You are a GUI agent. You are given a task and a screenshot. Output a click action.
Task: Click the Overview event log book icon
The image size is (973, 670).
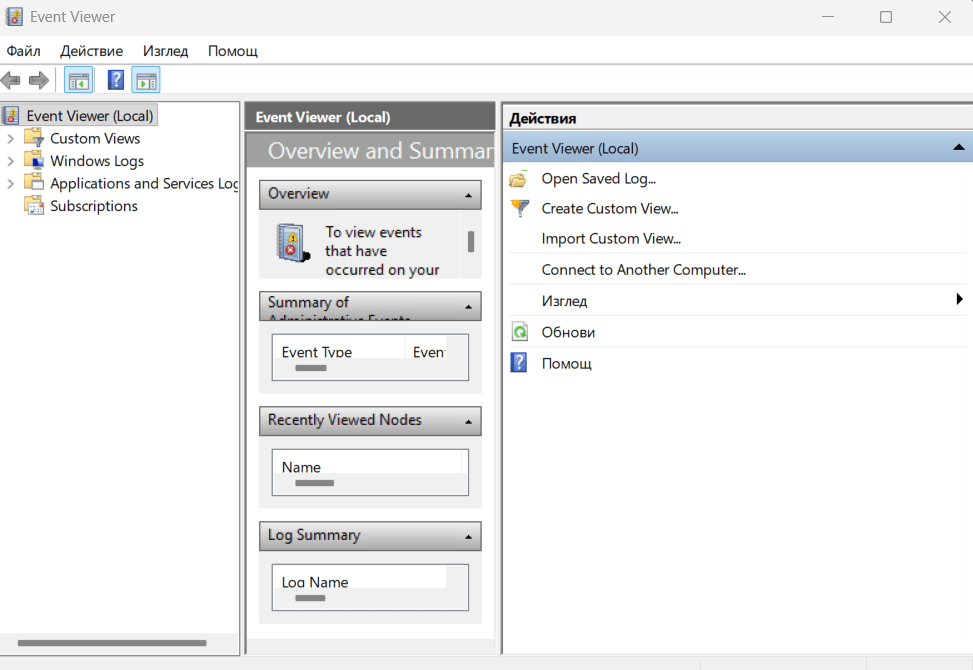point(293,243)
